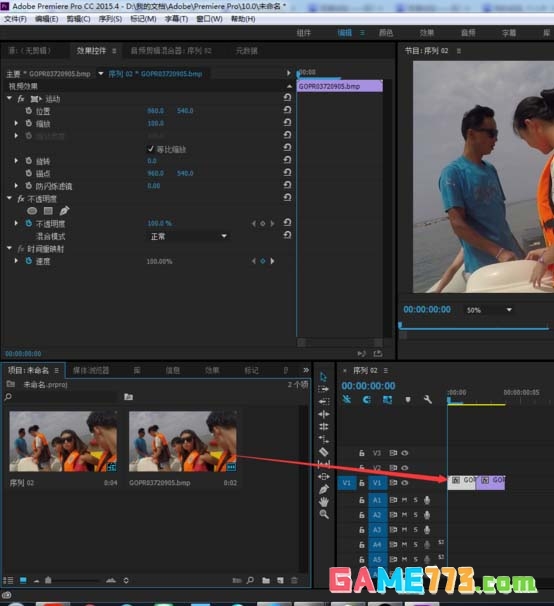
Task: Click the new item icon in project panel
Action: (x=280, y=580)
